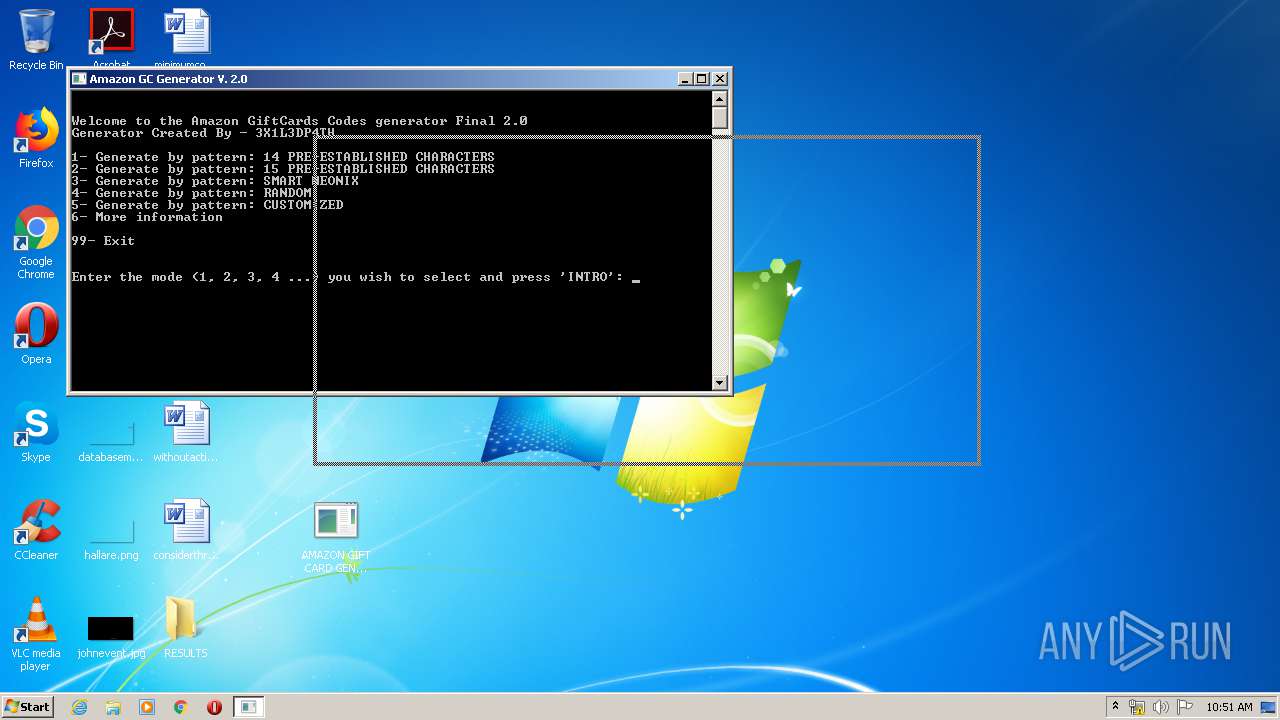Launch Firefox from the desktop
This screenshot has height=720, width=1280.
click(x=36, y=138)
